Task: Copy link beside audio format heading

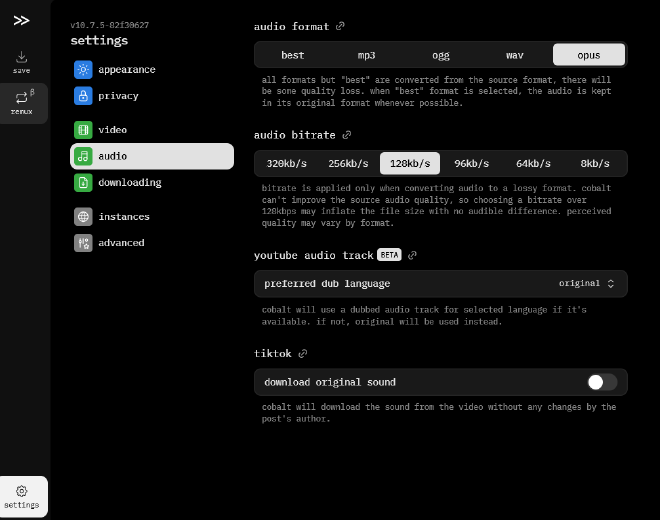Action: click(x=341, y=26)
